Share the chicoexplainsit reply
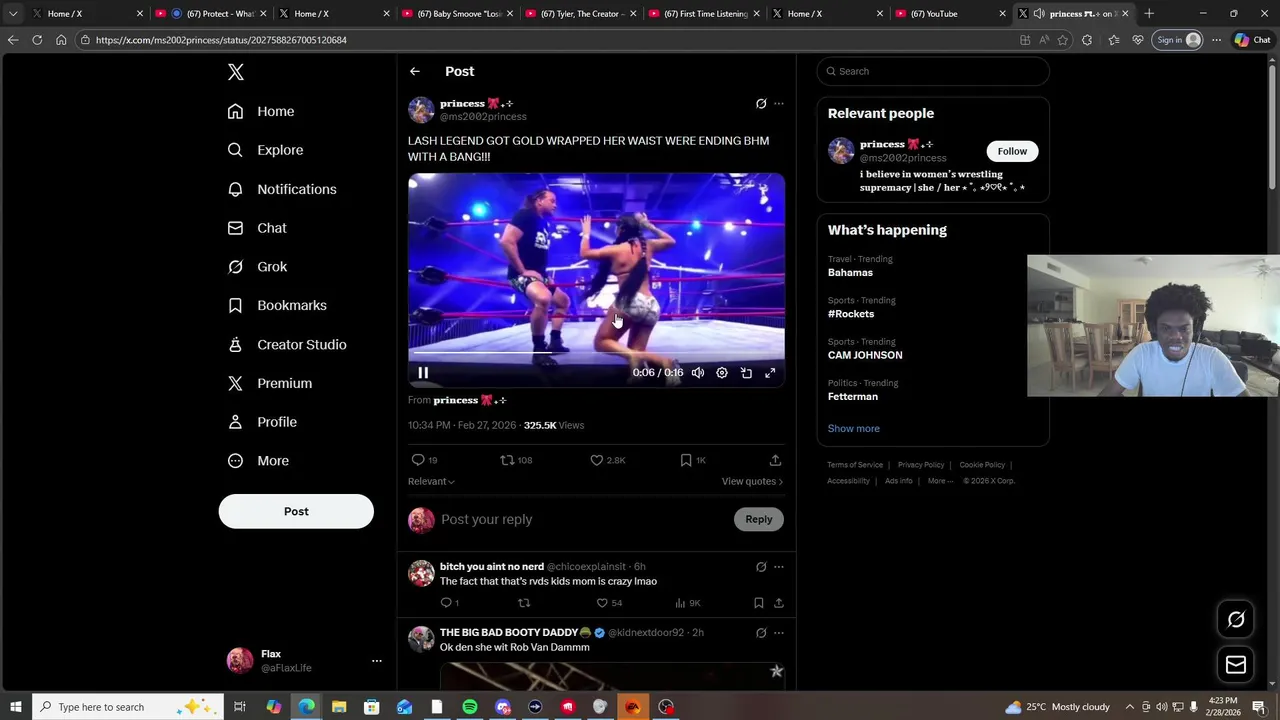Screen dimensions: 1280x720 (779, 603)
